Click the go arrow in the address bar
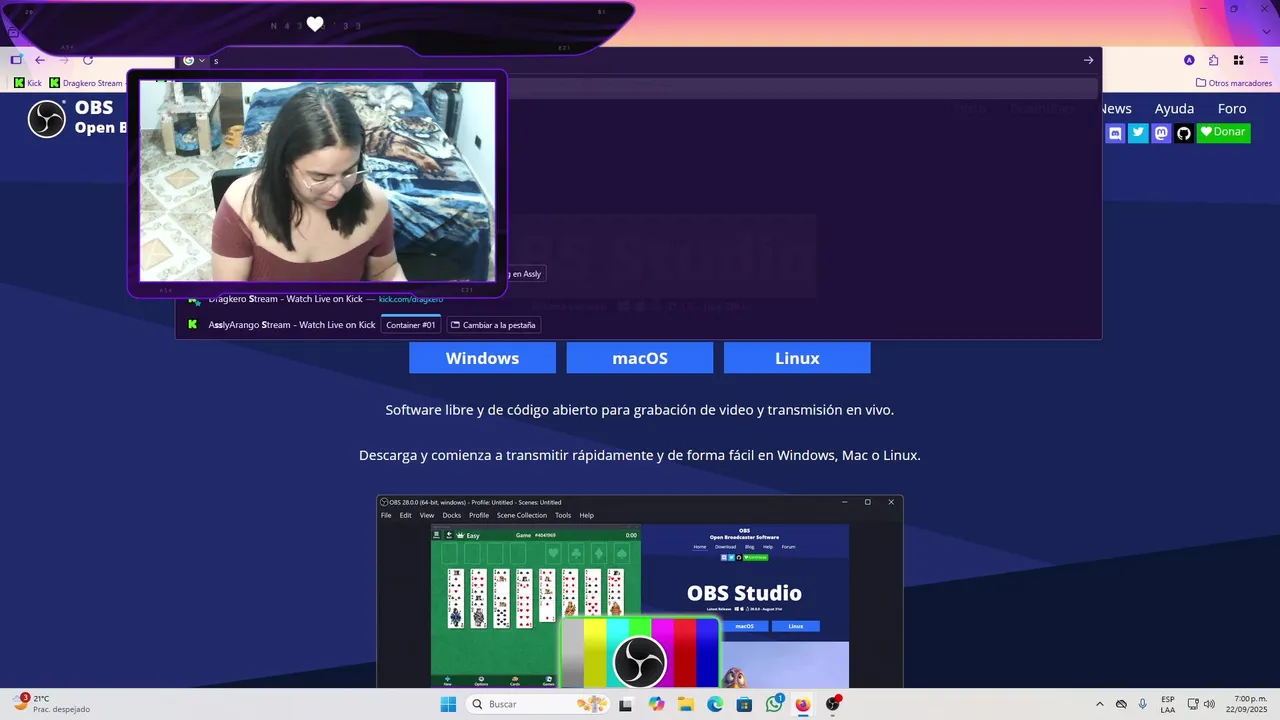This screenshot has height=720, width=1280. pyautogui.click(x=1088, y=60)
